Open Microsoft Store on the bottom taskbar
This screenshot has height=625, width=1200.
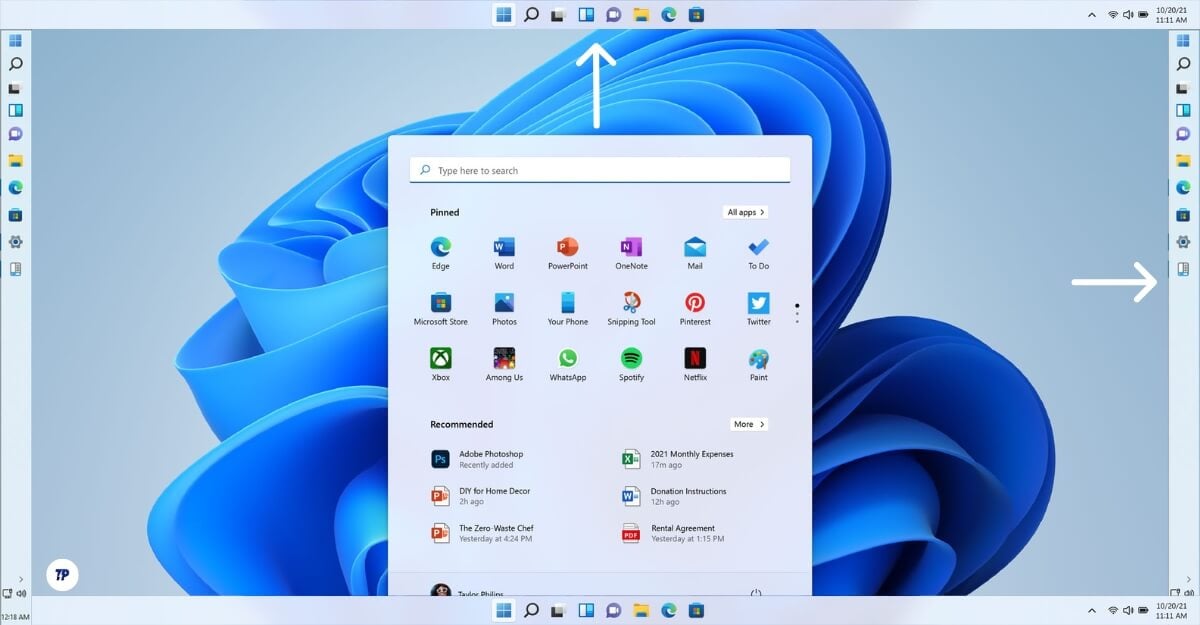click(x=696, y=609)
